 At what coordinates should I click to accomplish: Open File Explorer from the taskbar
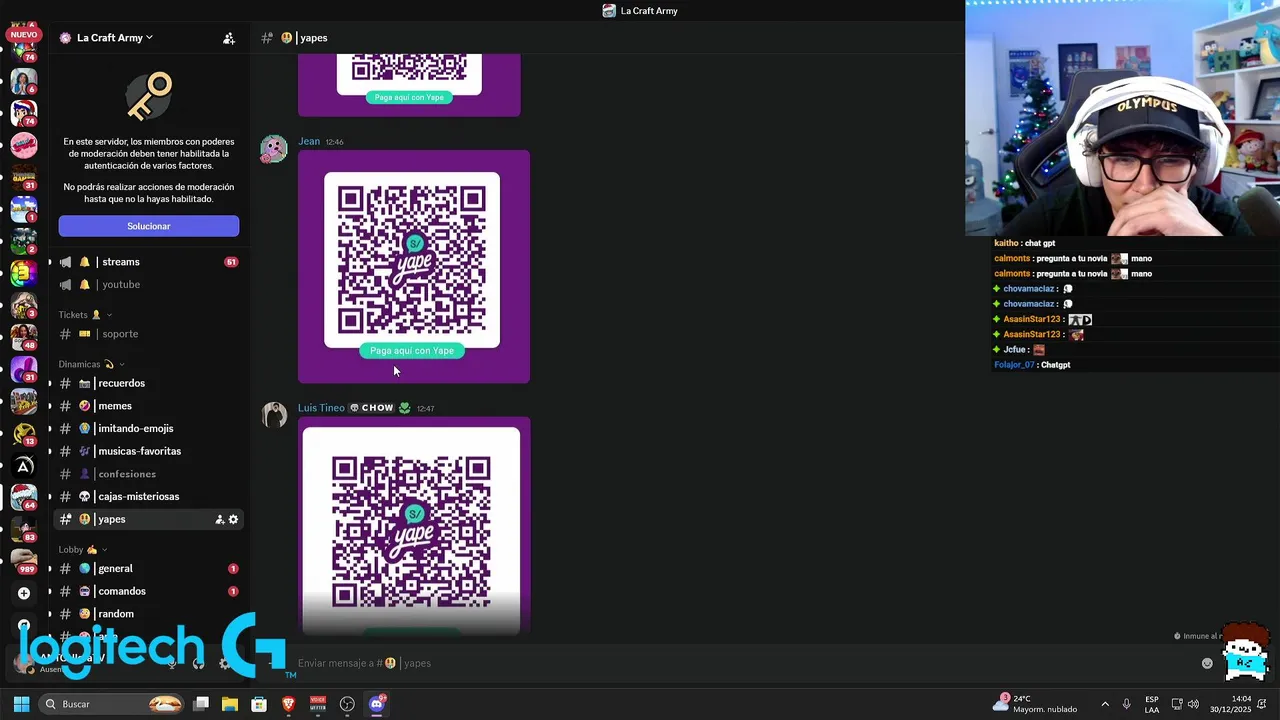point(230,704)
